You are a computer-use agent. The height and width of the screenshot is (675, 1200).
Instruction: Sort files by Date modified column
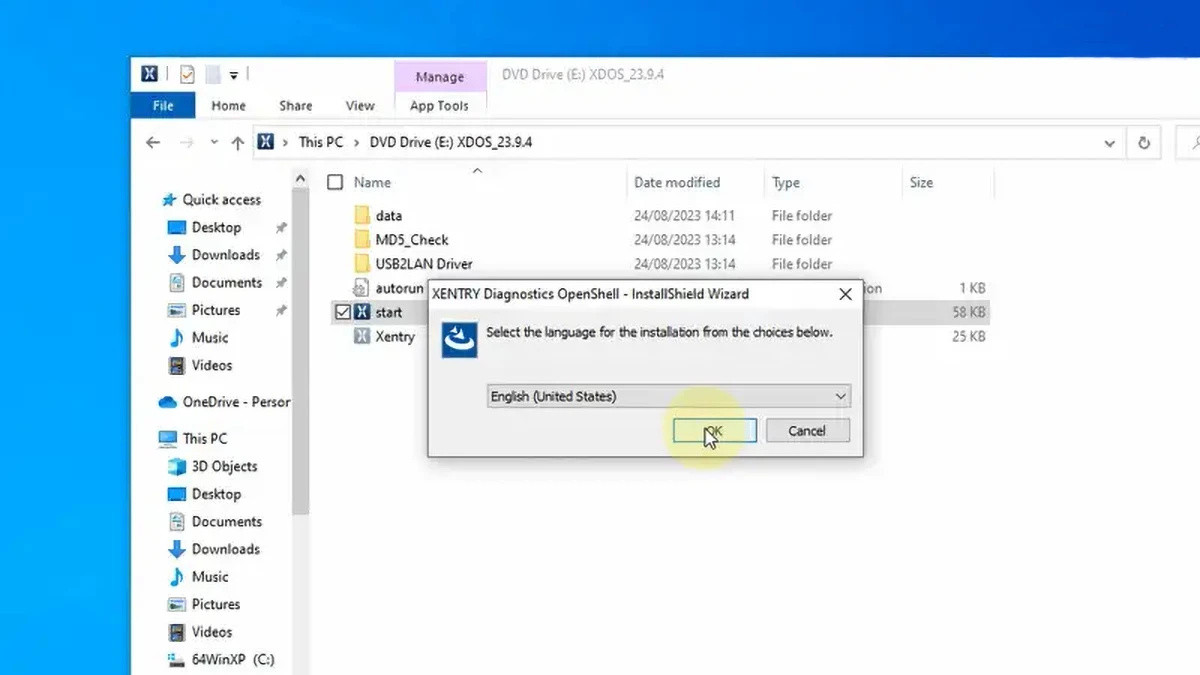[x=677, y=182]
